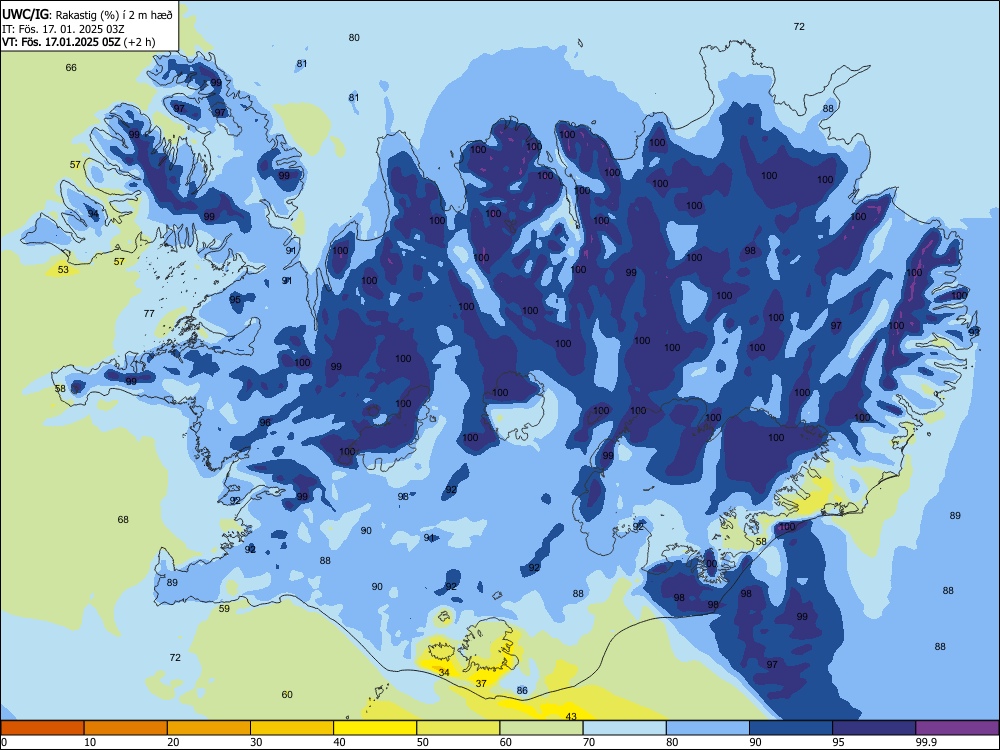The image size is (1000, 750).
Task: Click the purple above-99.9 legend swatch
Action: 957,728
